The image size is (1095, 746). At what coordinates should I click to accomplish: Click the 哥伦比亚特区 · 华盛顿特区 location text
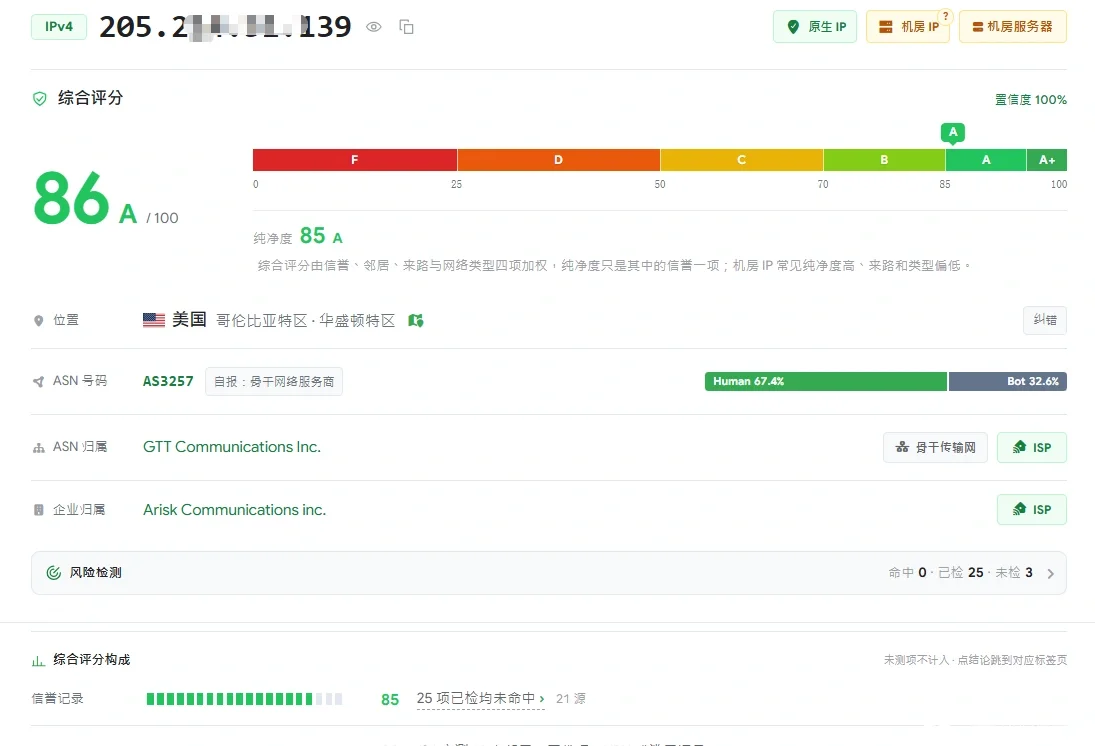(x=306, y=321)
